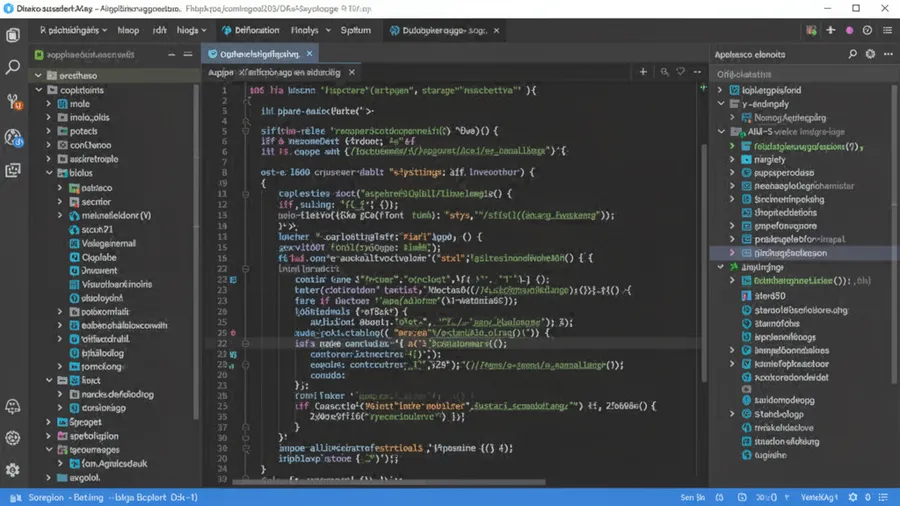Expand the 'Stand-ologp' node in the right panel

[732, 414]
